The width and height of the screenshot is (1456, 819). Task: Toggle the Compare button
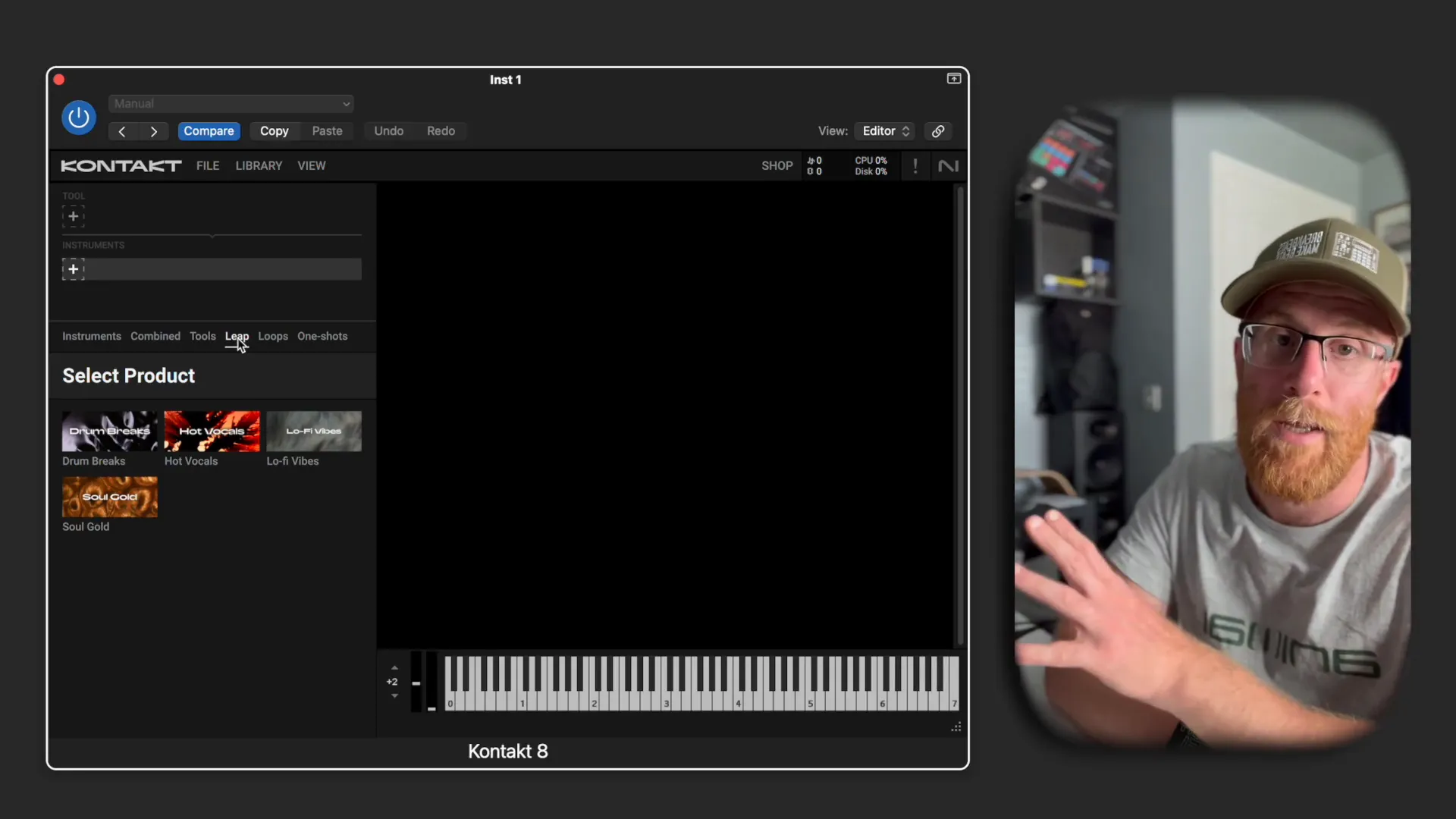pyautogui.click(x=209, y=131)
